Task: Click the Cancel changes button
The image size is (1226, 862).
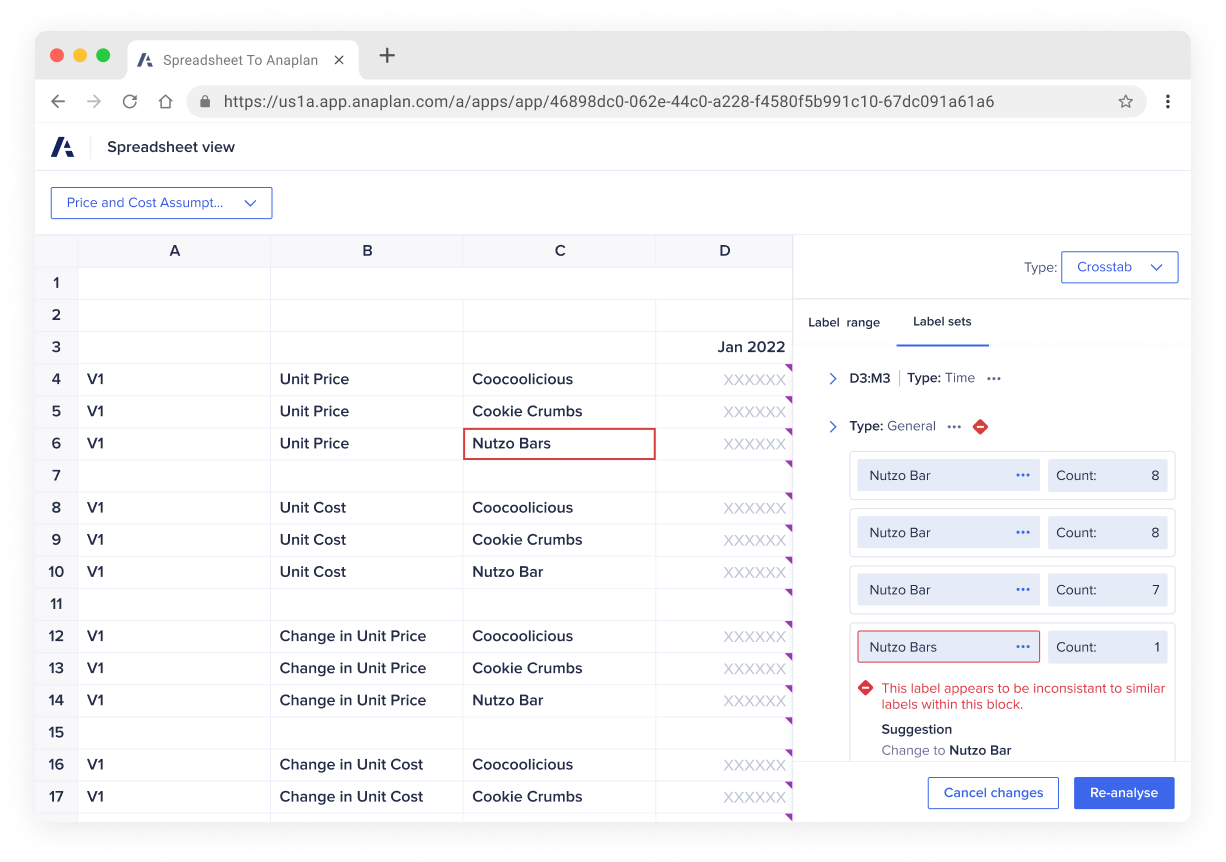Action: point(993,793)
